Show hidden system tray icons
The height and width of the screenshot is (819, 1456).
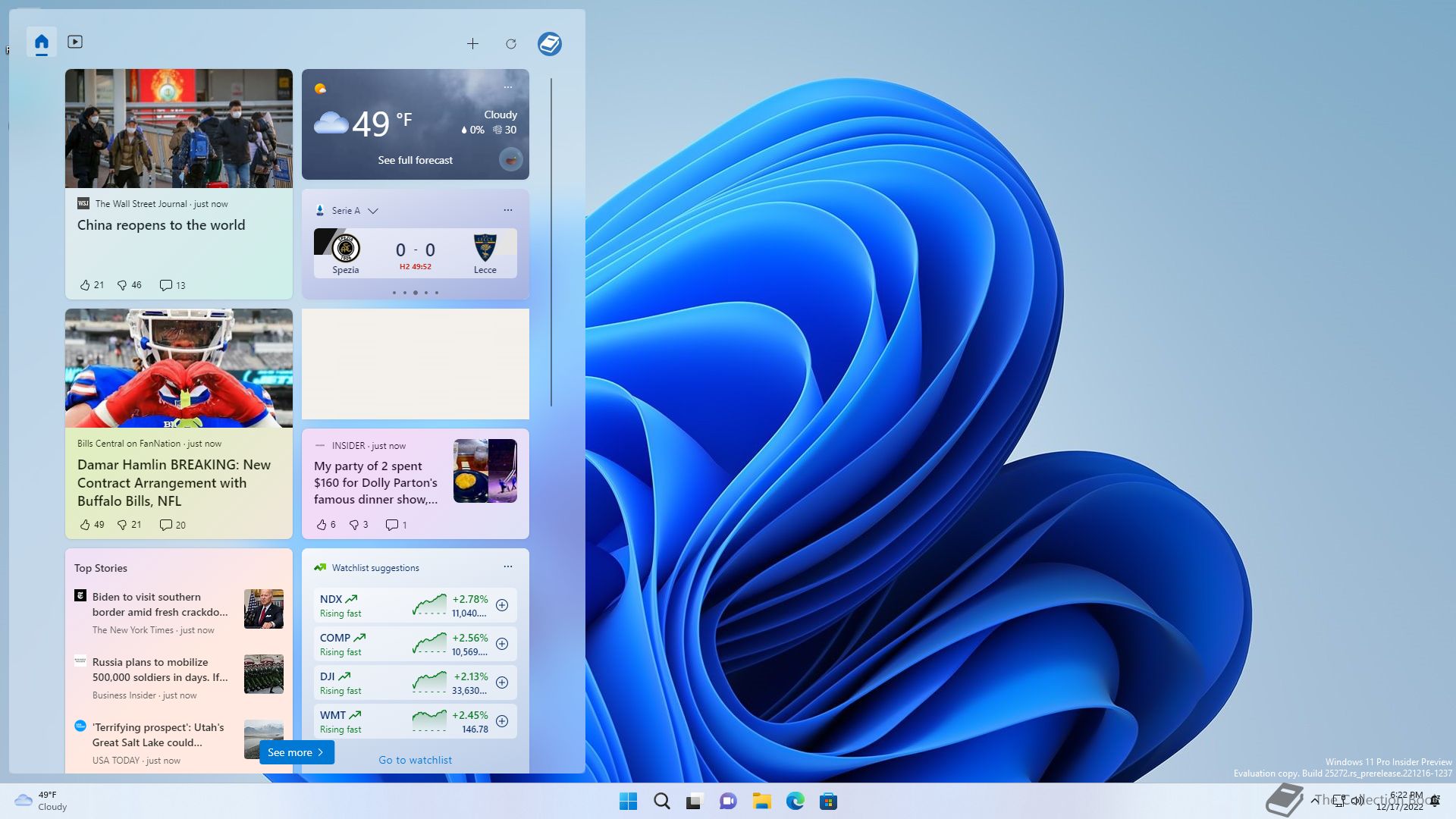click(1315, 800)
